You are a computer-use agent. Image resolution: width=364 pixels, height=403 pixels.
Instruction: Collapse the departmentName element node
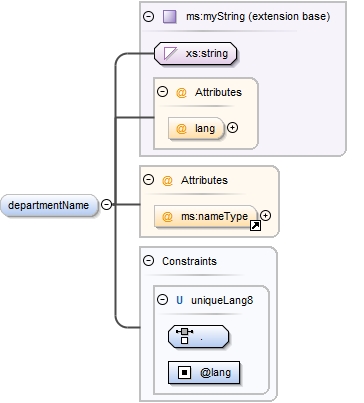[x=106, y=204]
